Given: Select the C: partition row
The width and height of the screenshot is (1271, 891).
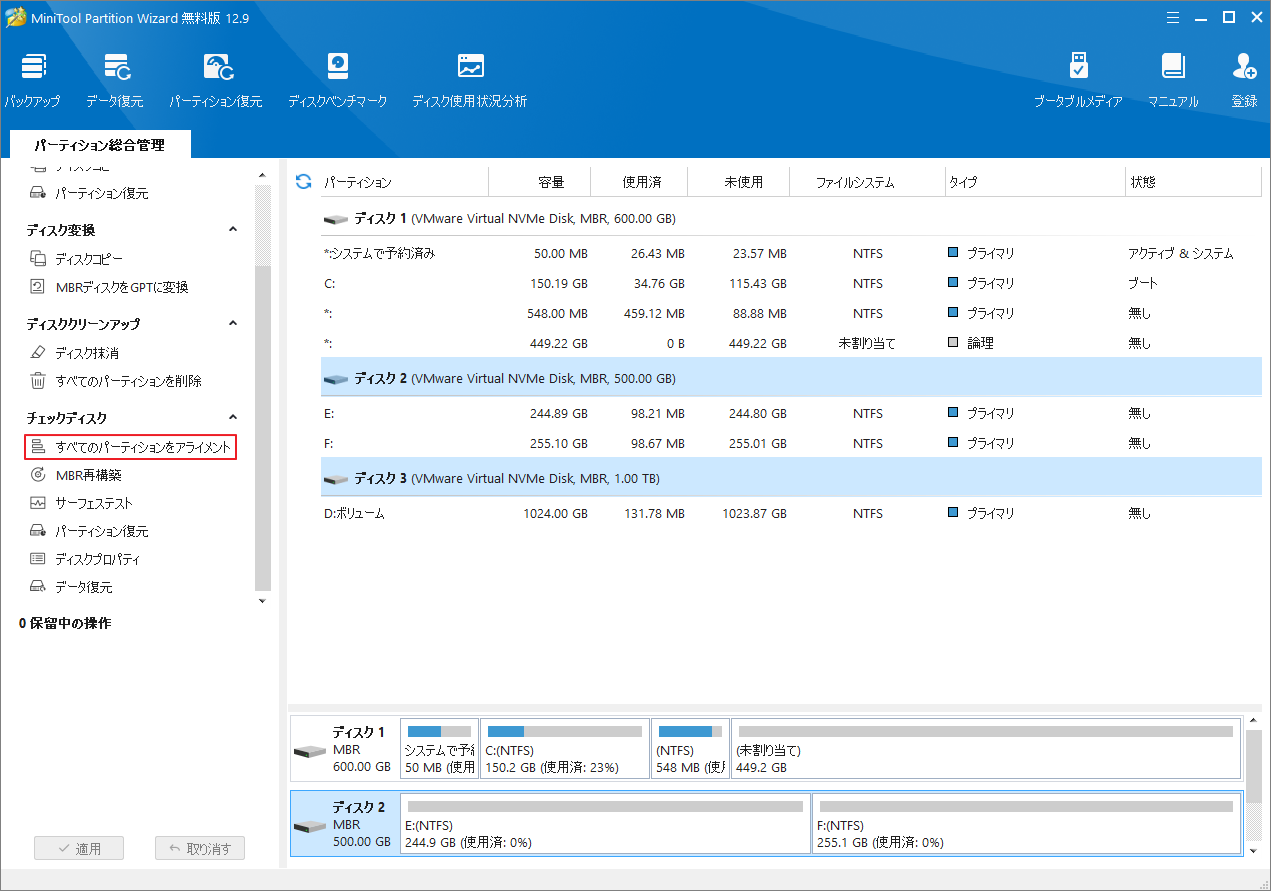Looking at the screenshot, I should 790,284.
